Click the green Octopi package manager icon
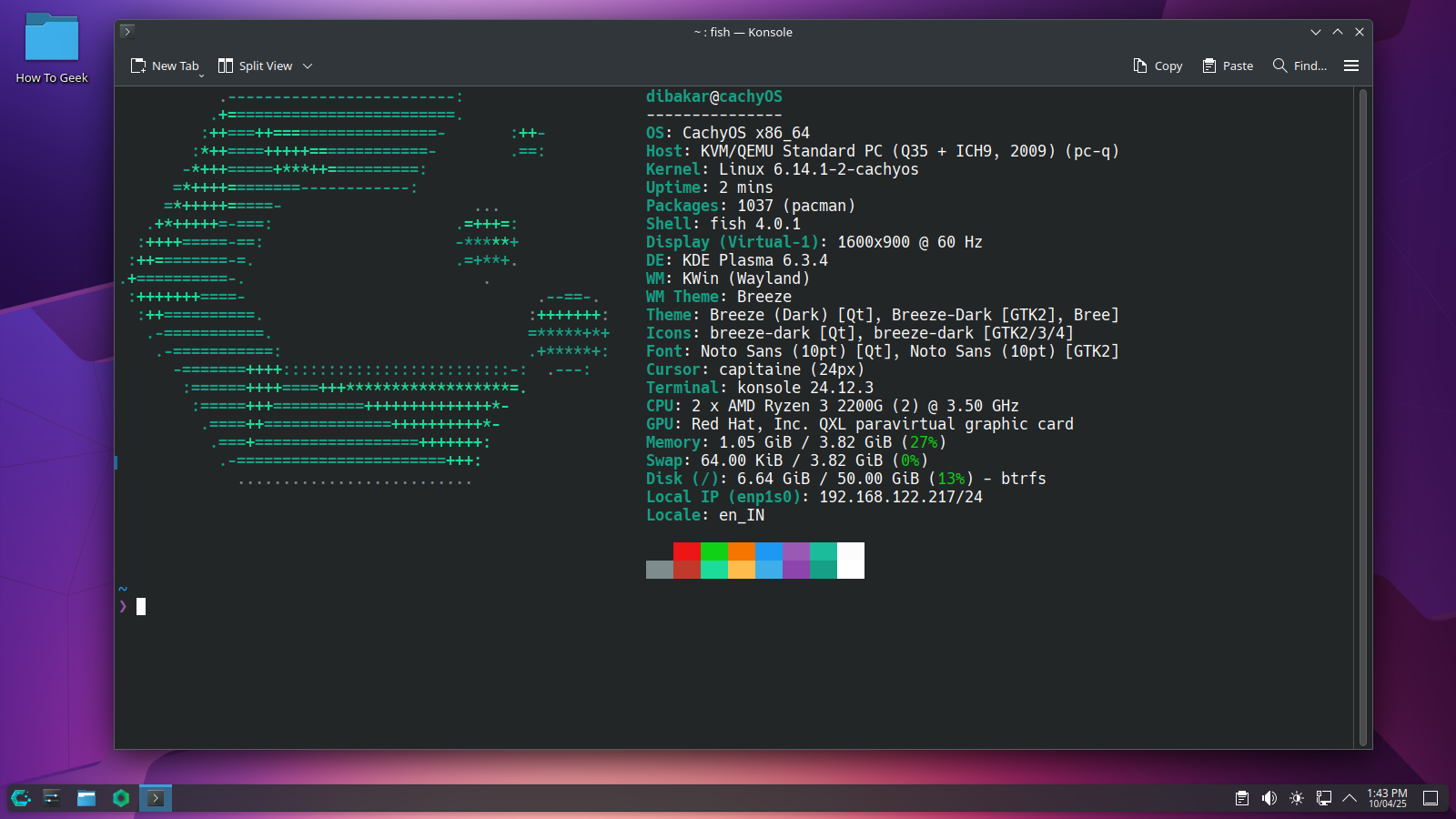This screenshot has height=819, width=1456. click(x=120, y=798)
